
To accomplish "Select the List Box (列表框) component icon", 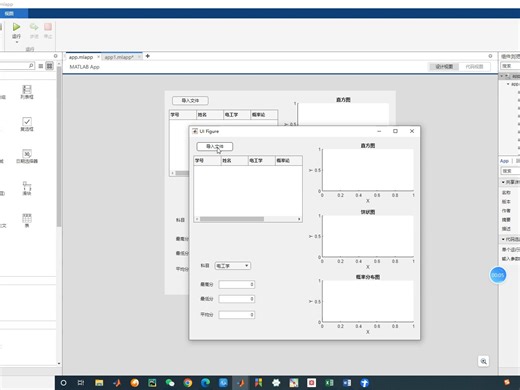I will coord(27,89).
